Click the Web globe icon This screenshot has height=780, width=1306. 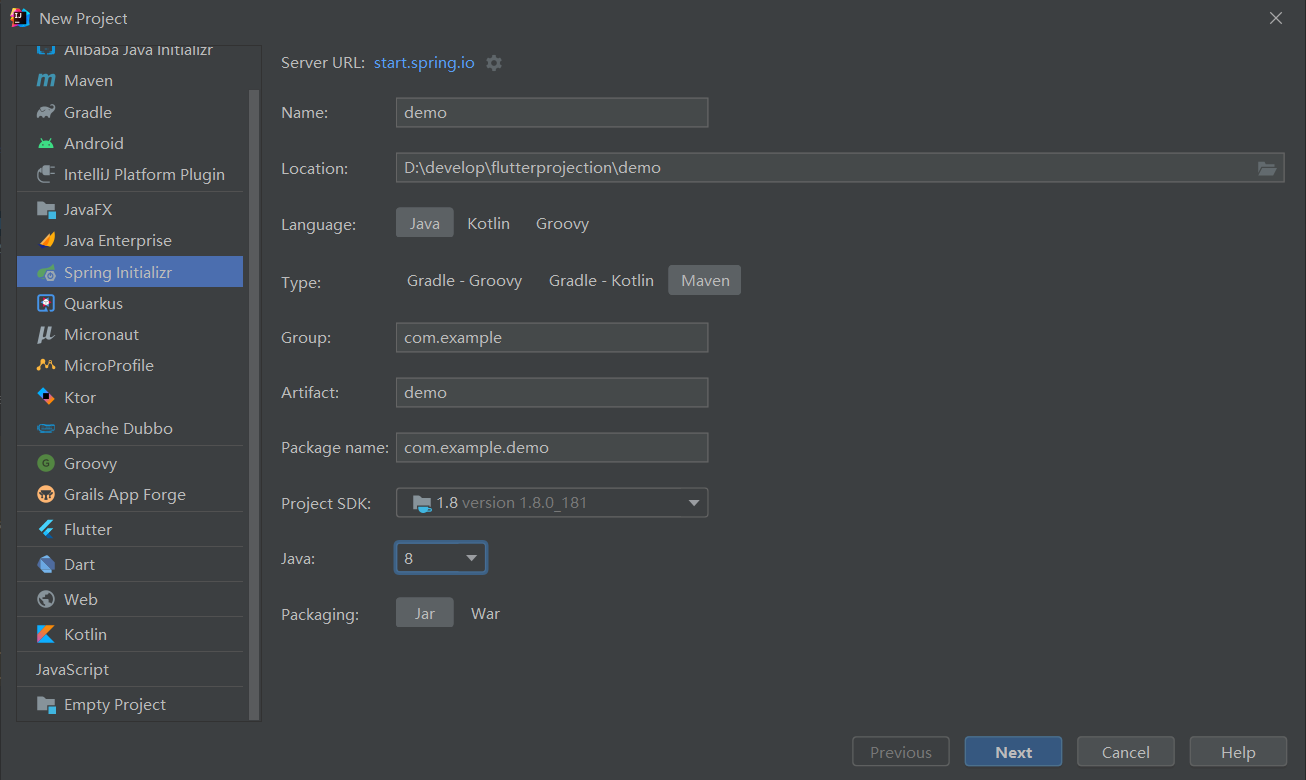(x=46, y=599)
